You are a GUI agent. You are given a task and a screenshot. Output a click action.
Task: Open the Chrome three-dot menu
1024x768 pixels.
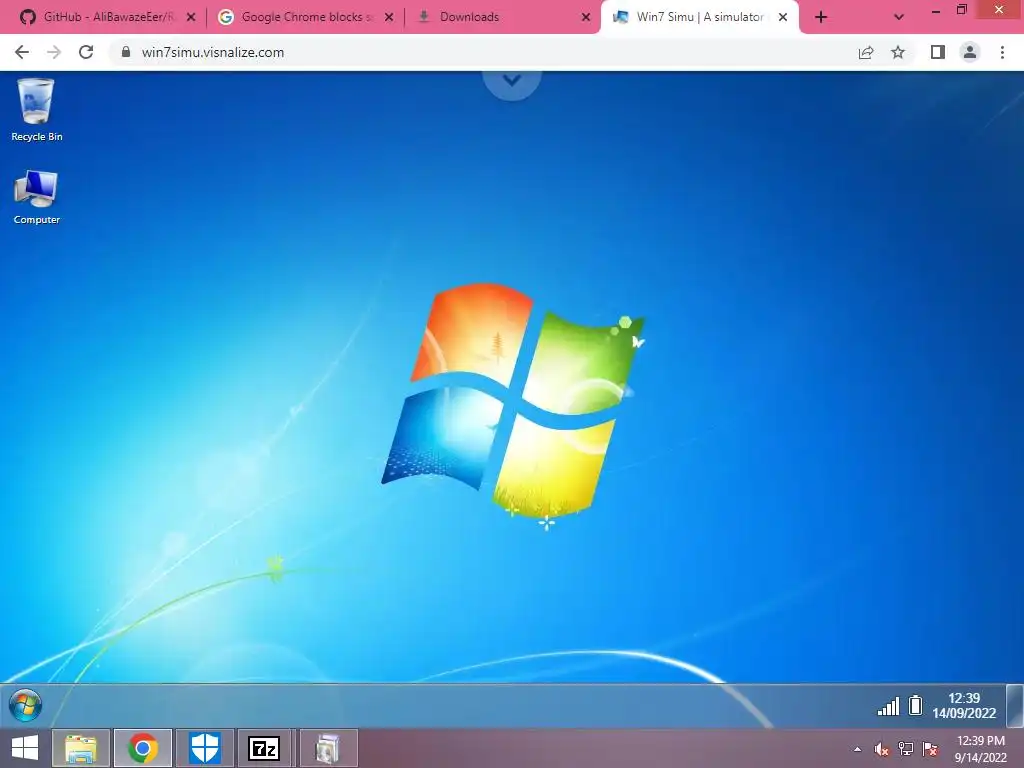coord(1002,52)
